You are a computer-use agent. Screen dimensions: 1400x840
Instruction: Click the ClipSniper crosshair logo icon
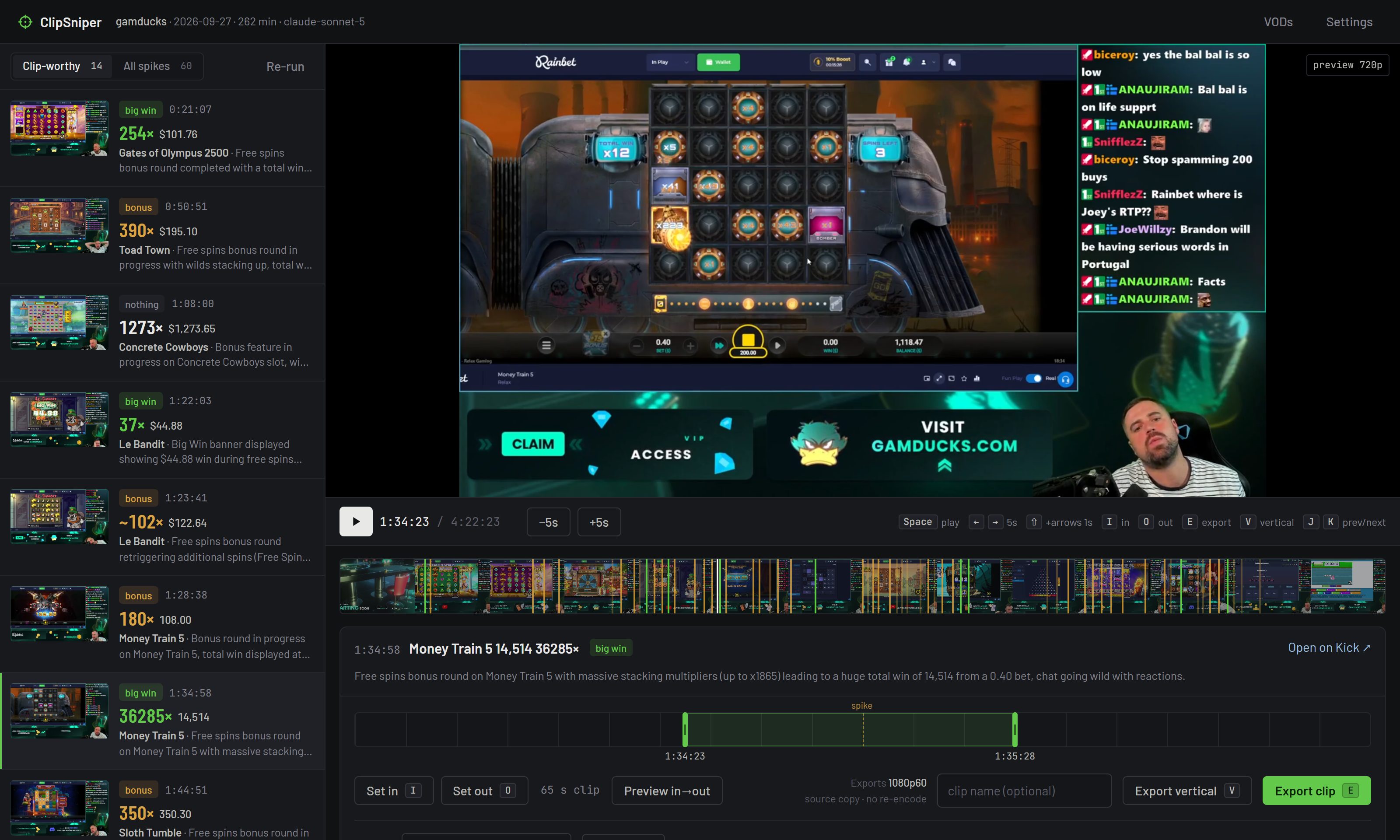coord(25,22)
